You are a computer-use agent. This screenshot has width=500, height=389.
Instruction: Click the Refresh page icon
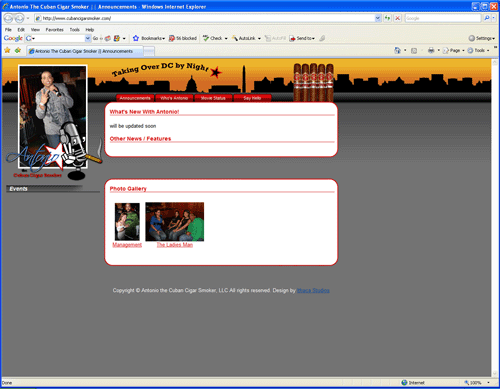point(387,18)
